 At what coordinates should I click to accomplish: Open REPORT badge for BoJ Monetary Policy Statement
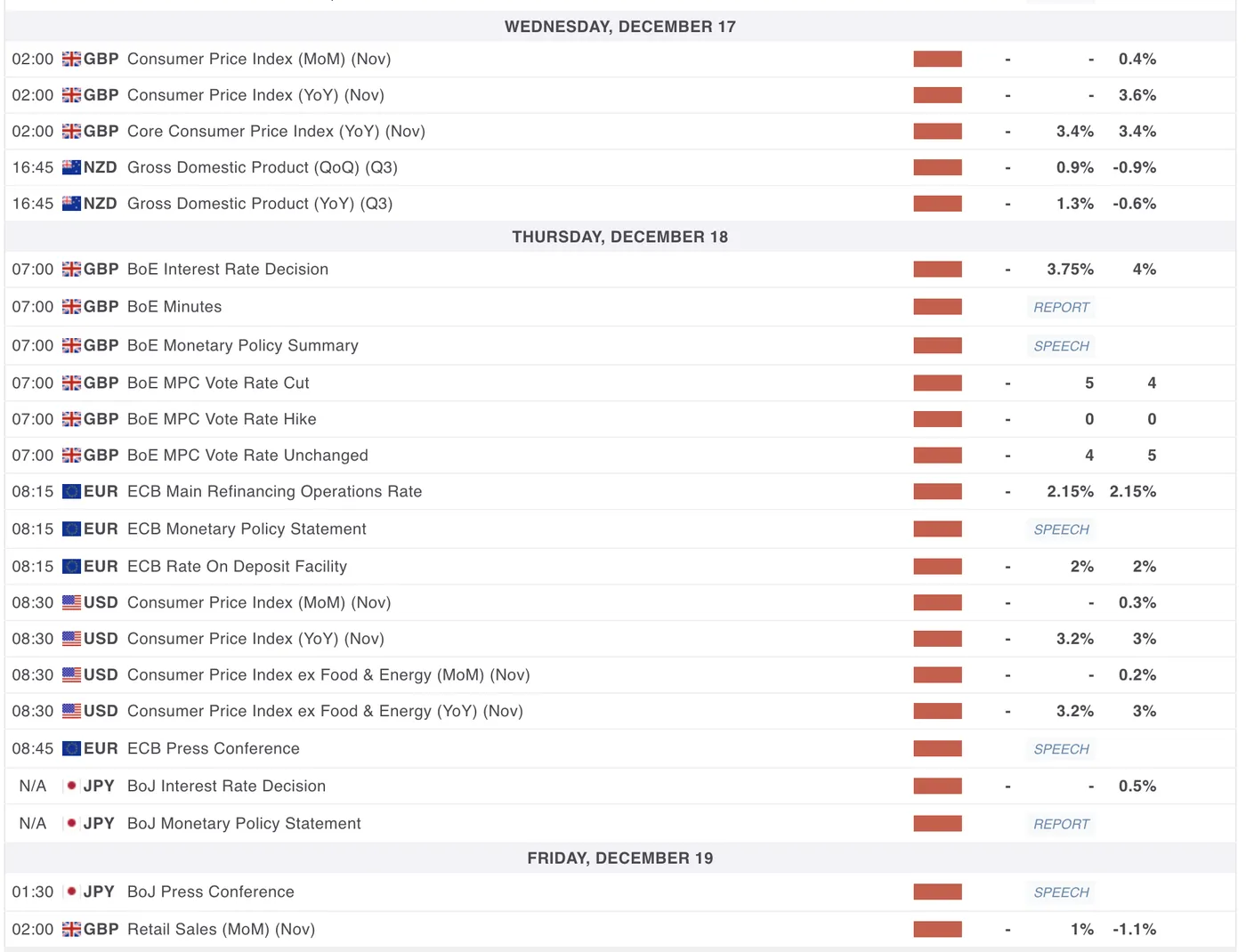click(x=1061, y=824)
